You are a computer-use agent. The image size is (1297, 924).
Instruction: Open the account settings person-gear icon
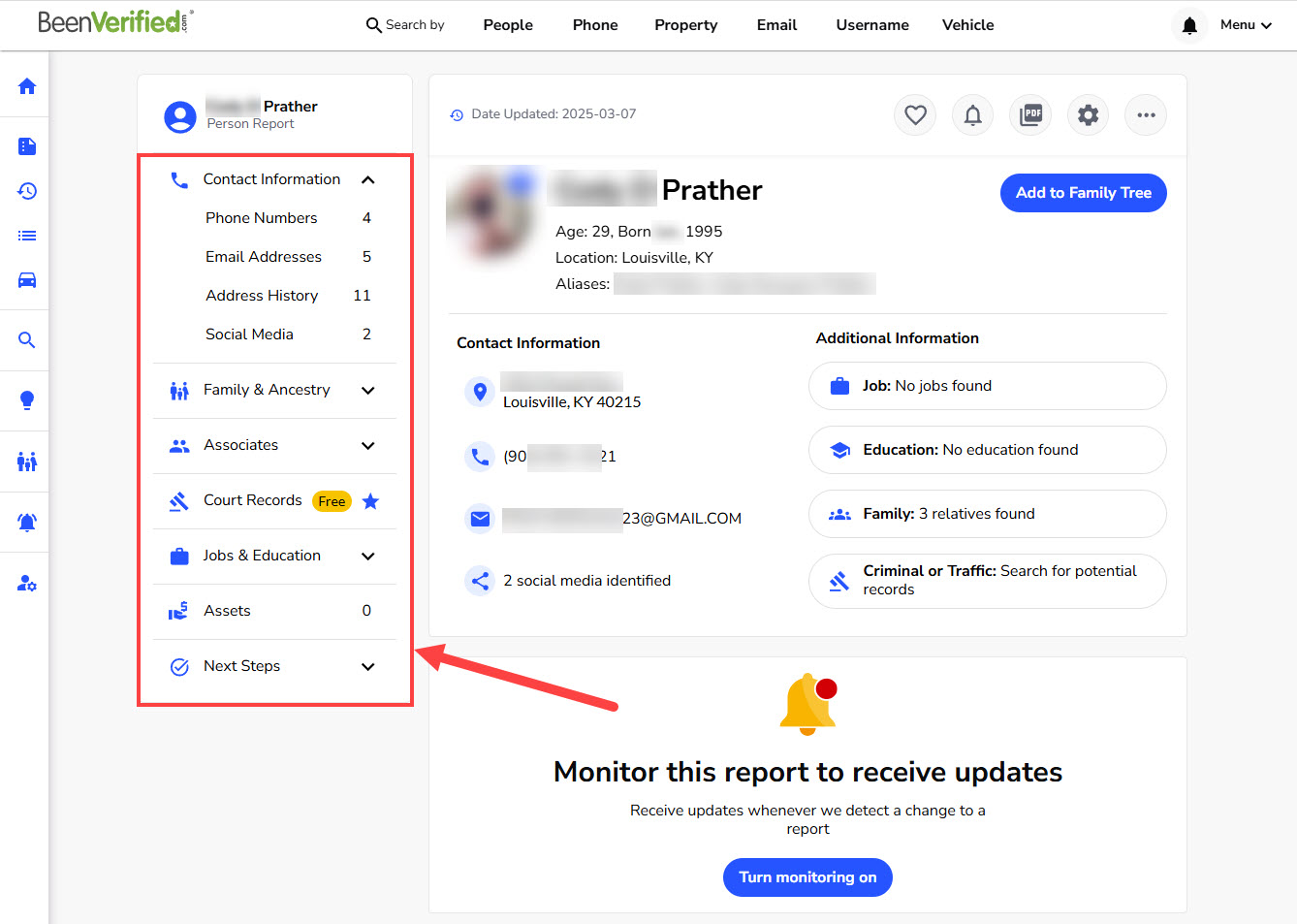coord(27,584)
